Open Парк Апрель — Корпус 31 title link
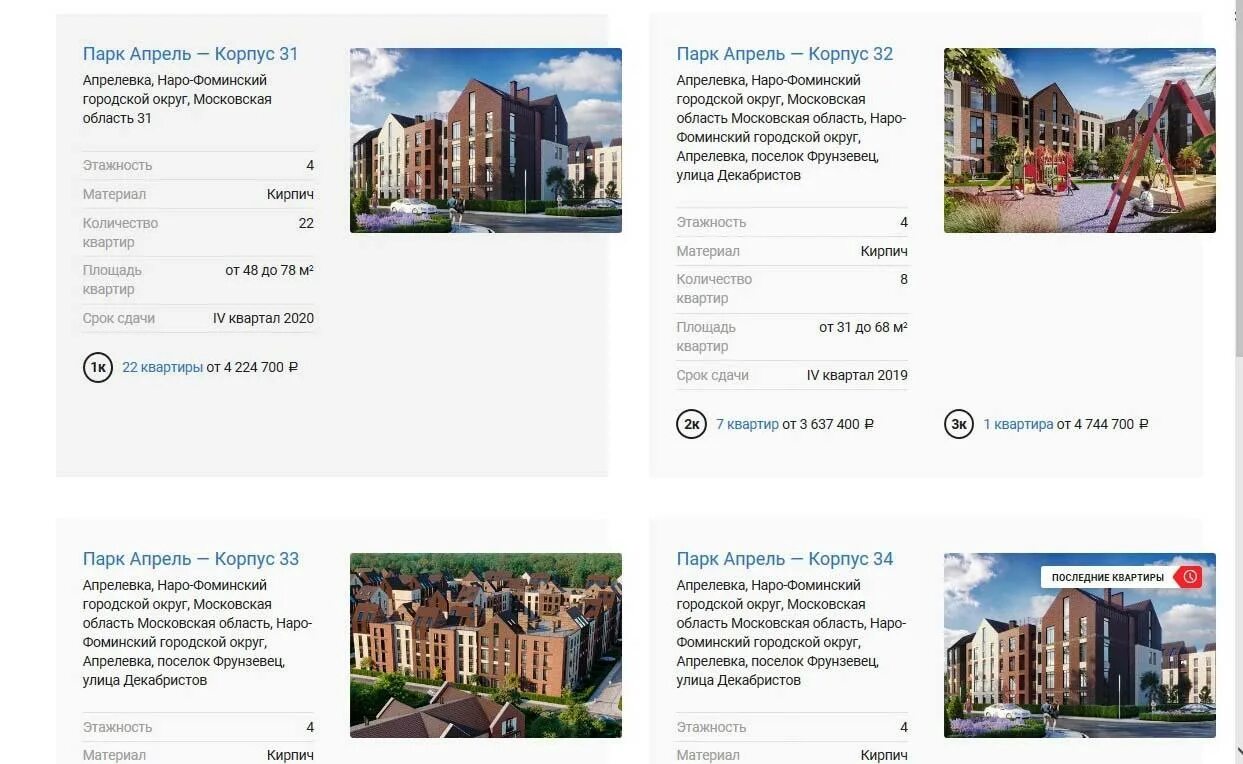This screenshot has height=764, width=1243. (191, 54)
